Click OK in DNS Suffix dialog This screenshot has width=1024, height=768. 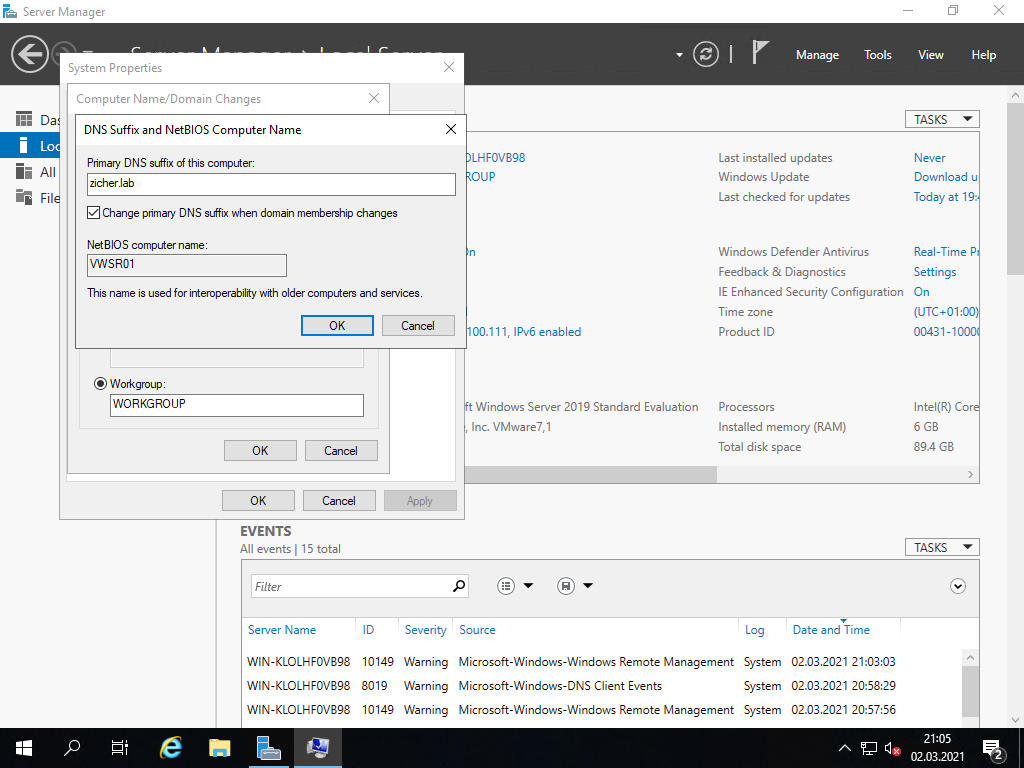point(337,325)
